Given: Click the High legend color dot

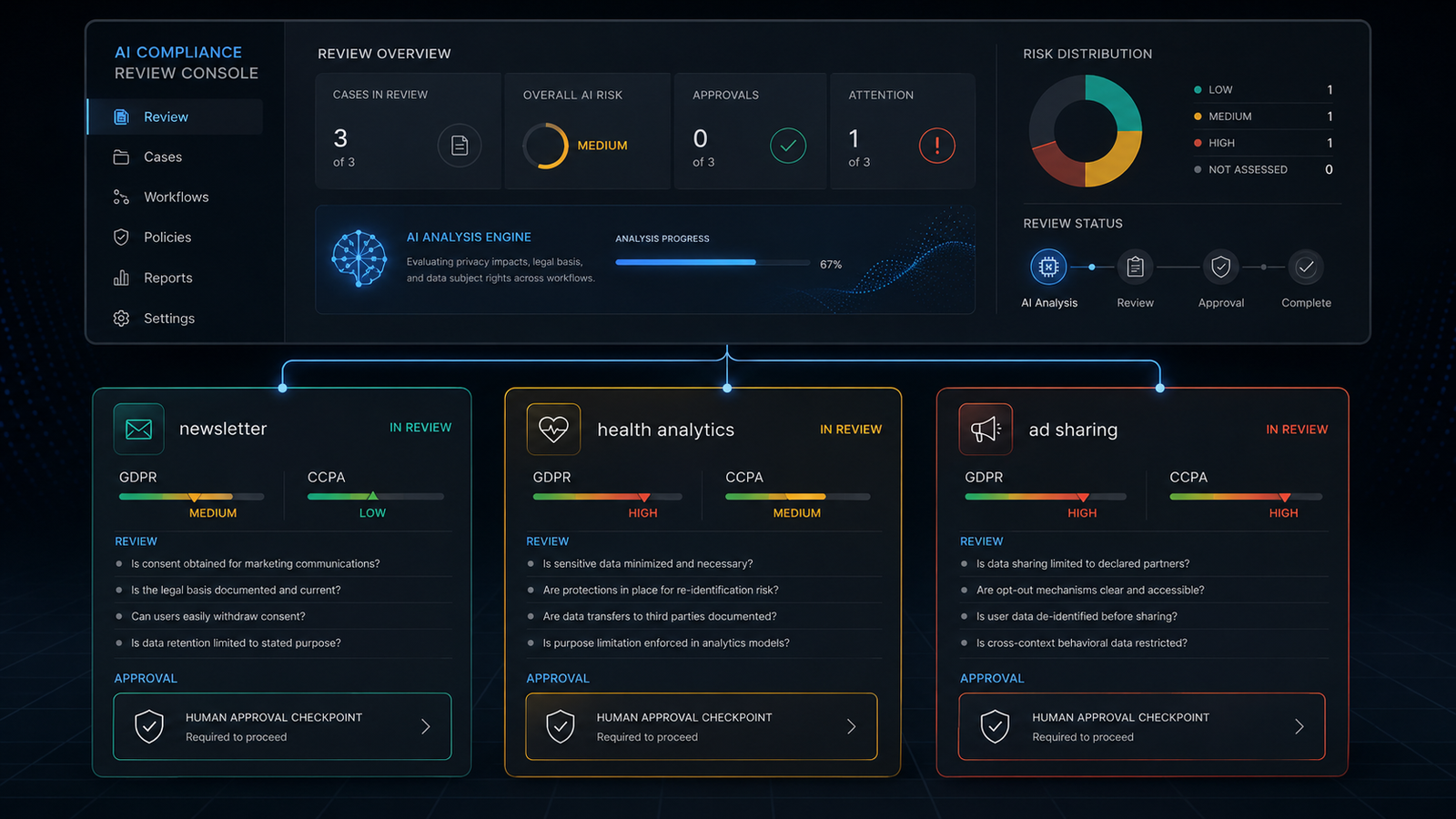Looking at the screenshot, I should coord(1198,143).
